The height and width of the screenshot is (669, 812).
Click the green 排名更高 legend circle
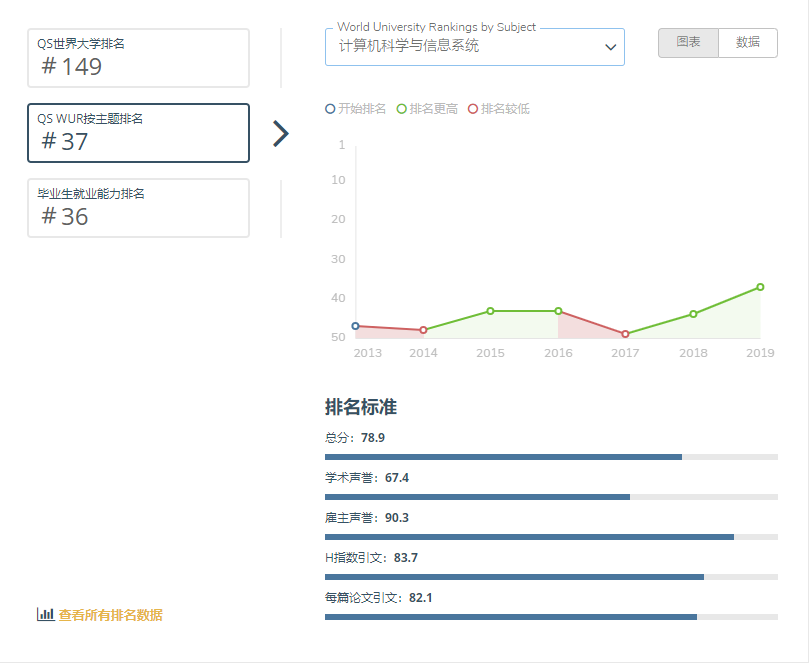[402, 109]
